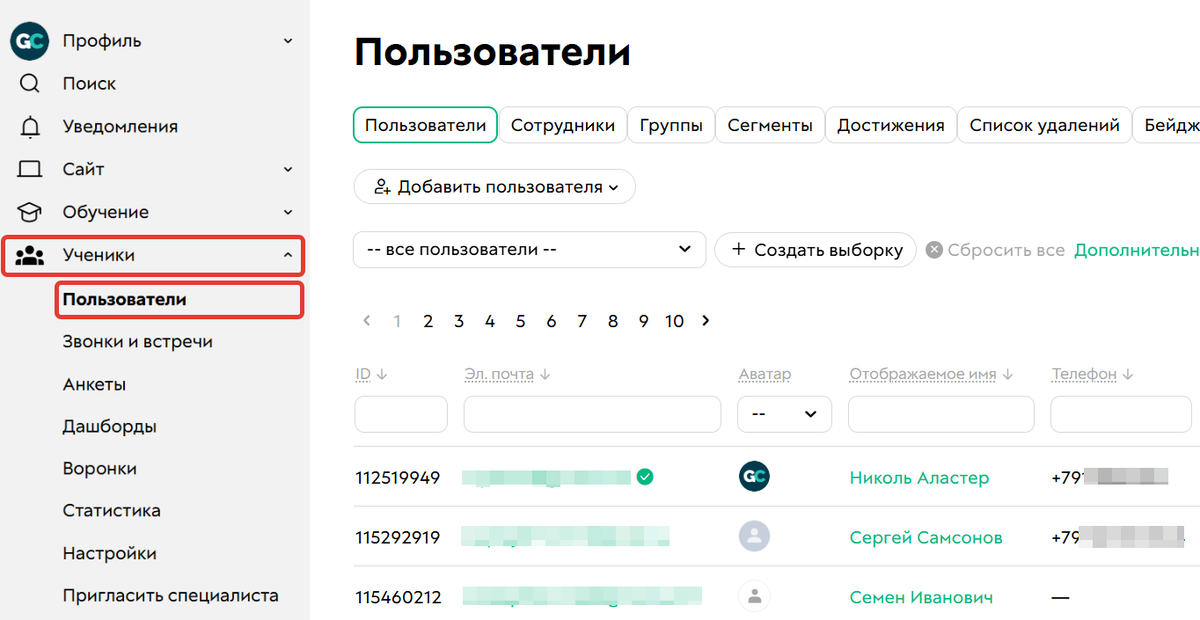This screenshot has height=620, width=1200.
Task: Open Николь Аластер's profile link
Action: tap(919, 477)
